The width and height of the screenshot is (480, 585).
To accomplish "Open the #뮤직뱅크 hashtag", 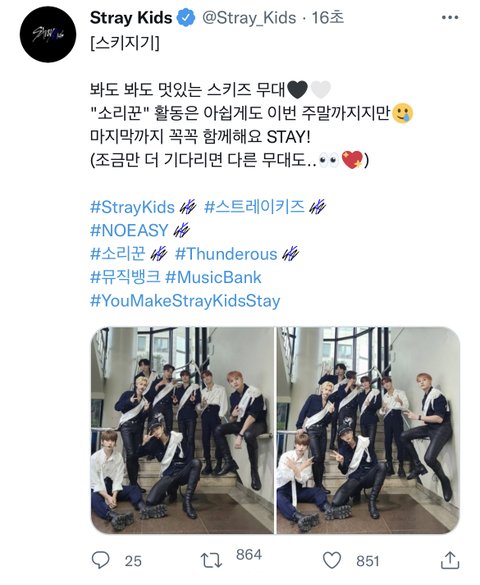I will coord(125,277).
